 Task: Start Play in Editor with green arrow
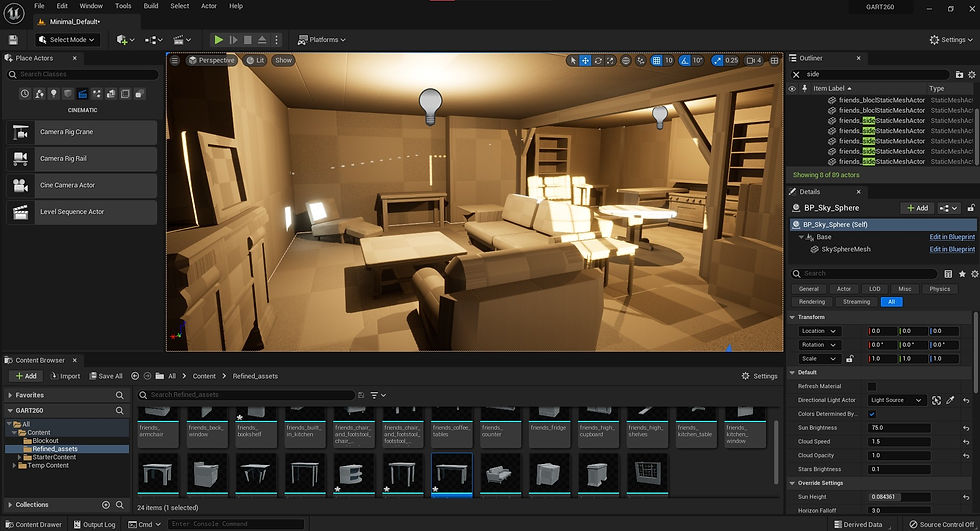tap(219, 39)
